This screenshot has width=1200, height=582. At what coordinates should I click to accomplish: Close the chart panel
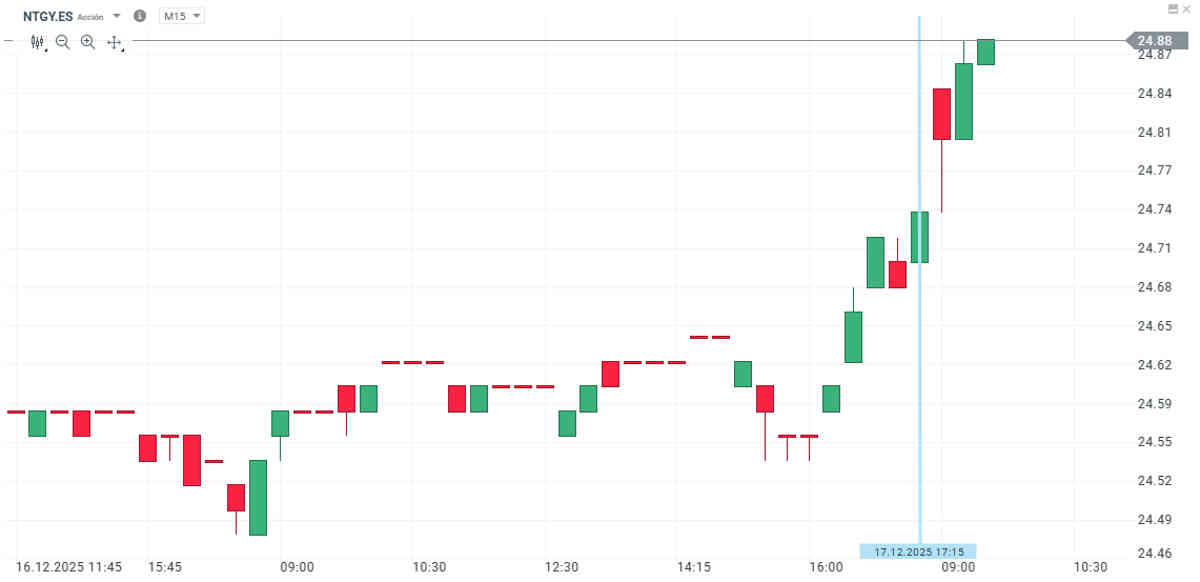click(x=1187, y=8)
